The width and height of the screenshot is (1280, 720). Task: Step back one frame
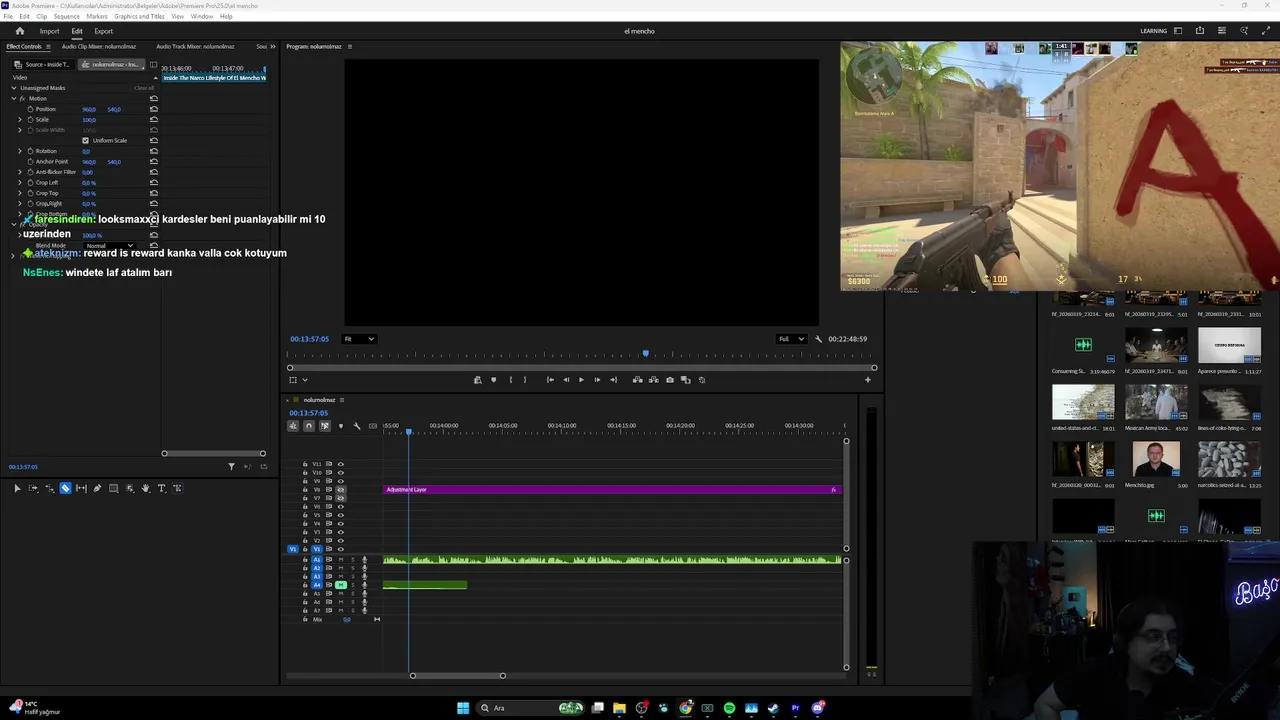pos(566,380)
